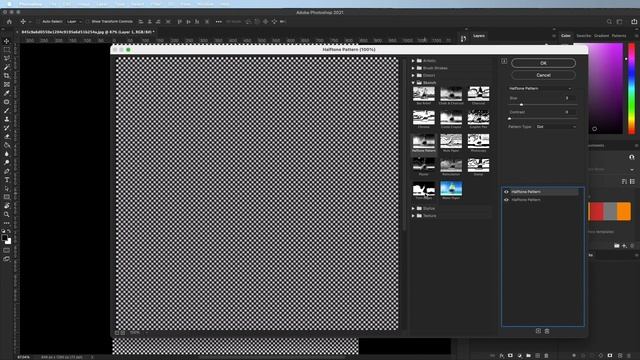Select the Rectangular Marquee tool
The height and width of the screenshot is (360, 640).
tap(7, 50)
